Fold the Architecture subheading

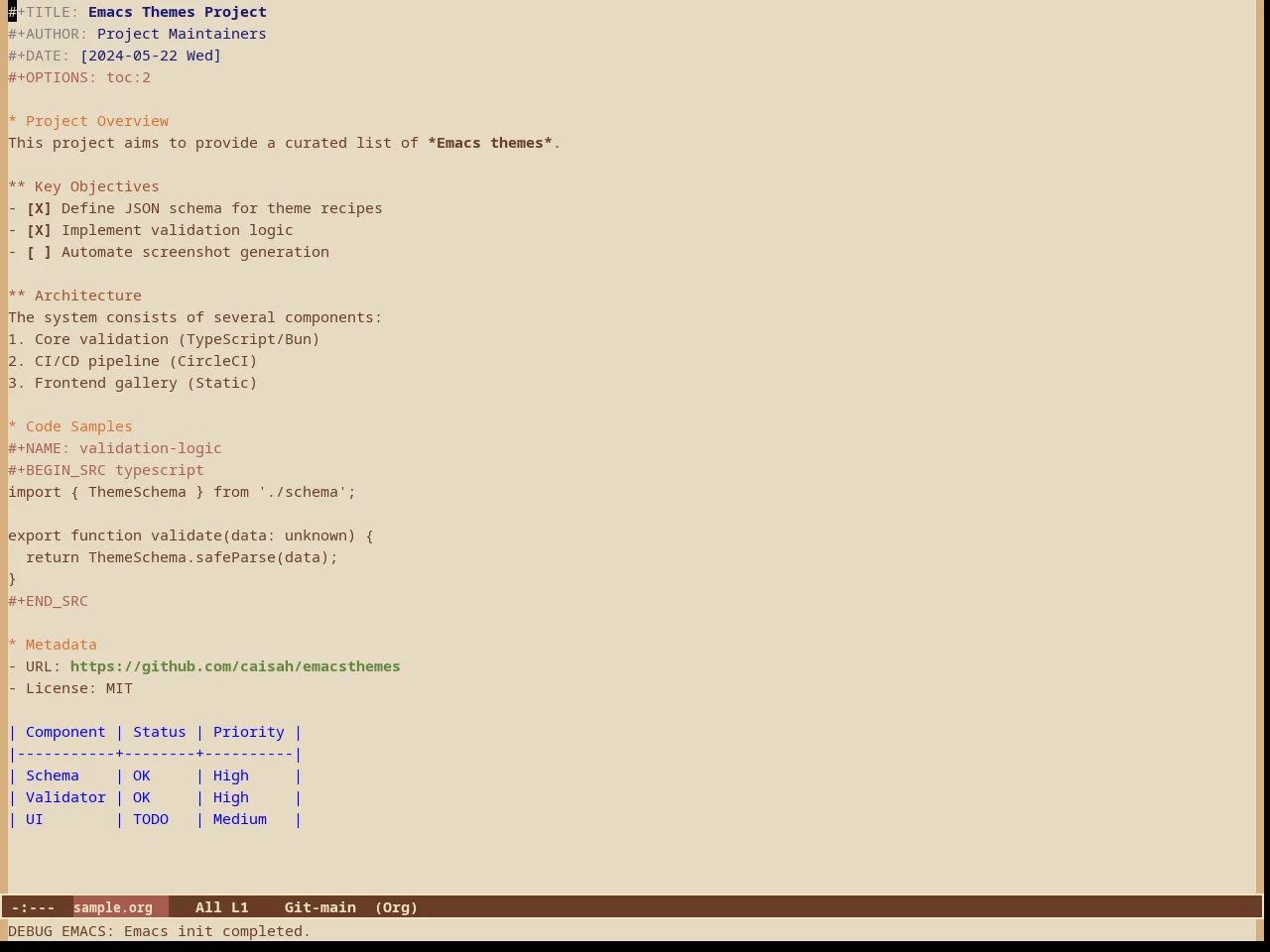(x=74, y=296)
